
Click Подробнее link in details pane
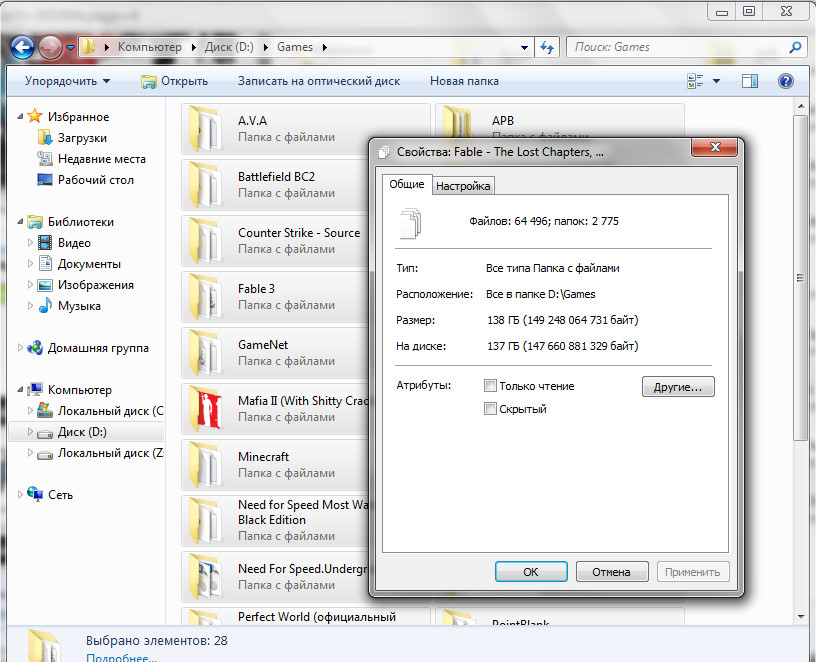120,657
